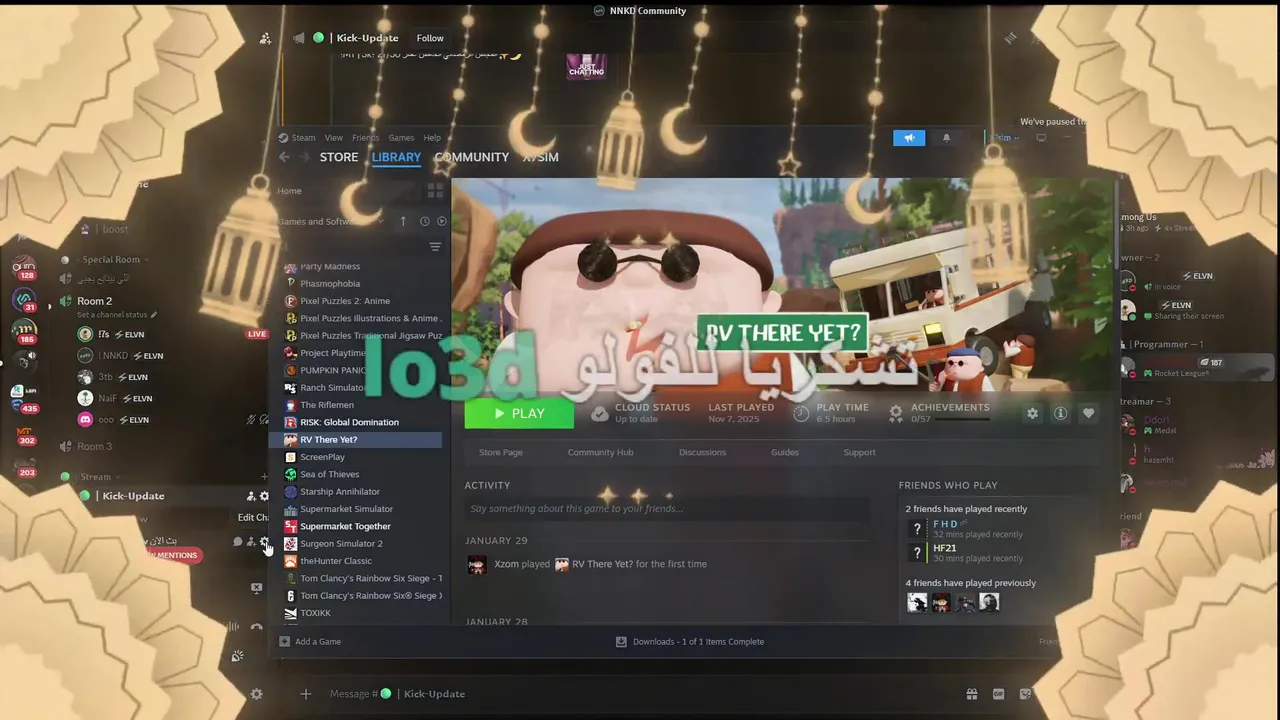Switch to the LIBRARY tab in Steam
The image size is (1280, 720).
click(x=396, y=157)
